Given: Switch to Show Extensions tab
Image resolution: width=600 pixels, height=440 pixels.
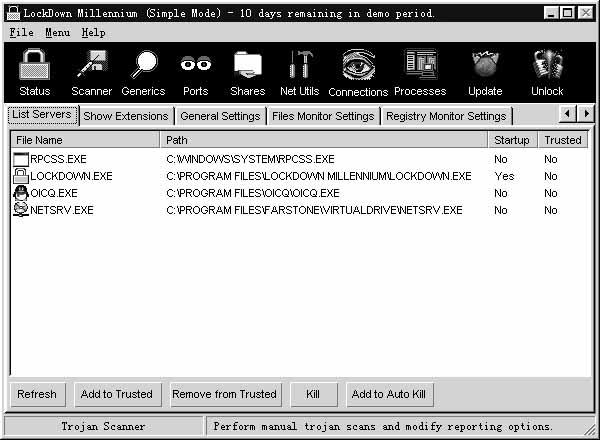Looking at the screenshot, I should pos(126,116).
